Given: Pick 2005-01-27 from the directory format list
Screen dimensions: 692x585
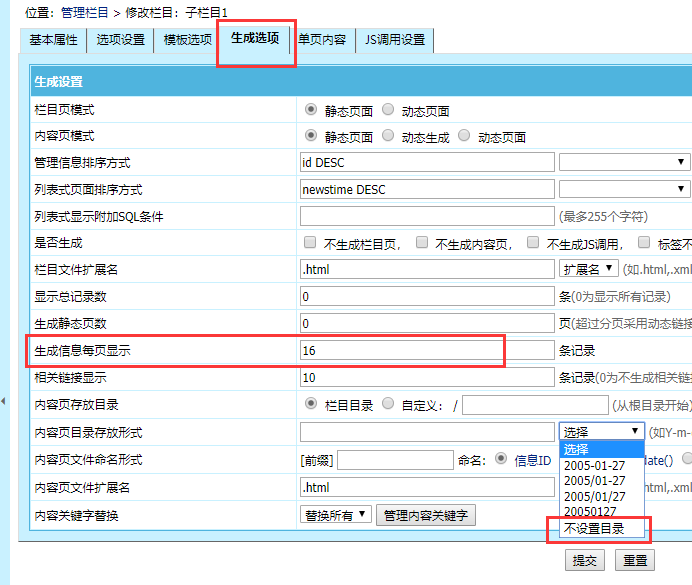Looking at the screenshot, I should pos(594,465).
